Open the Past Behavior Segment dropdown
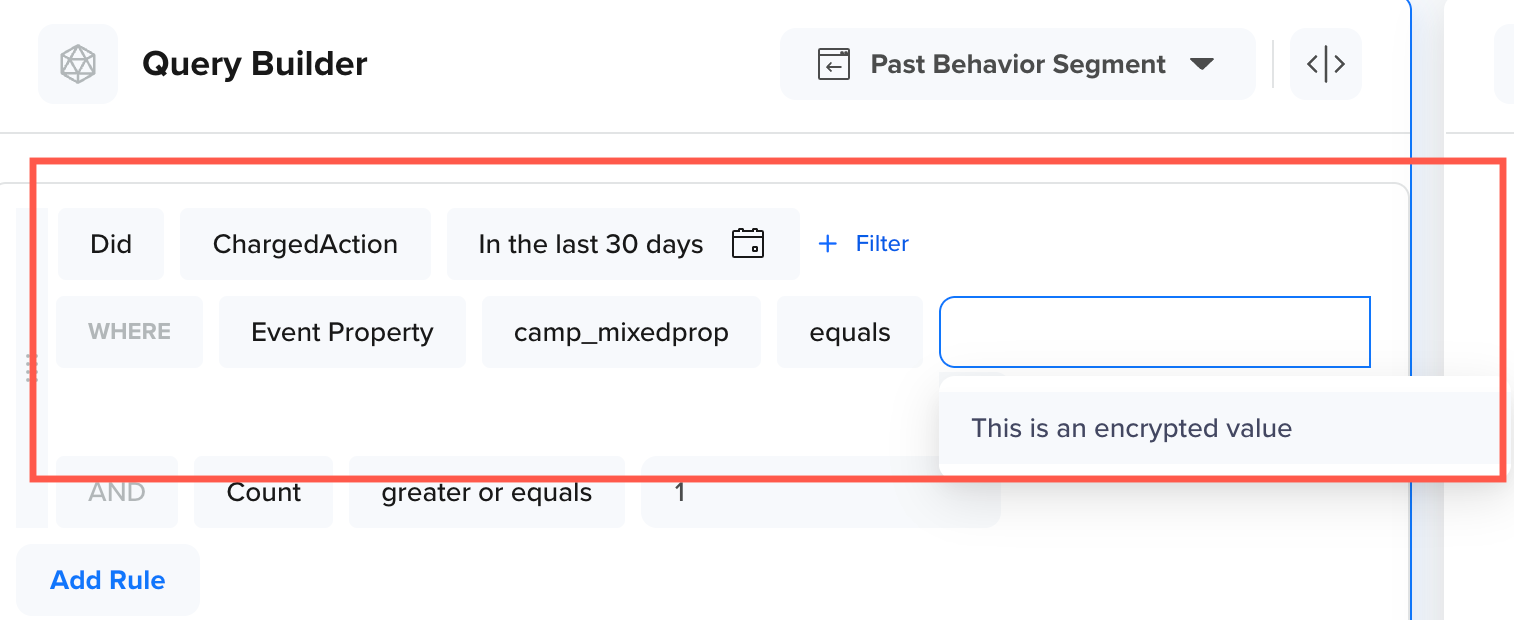The image size is (1514, 620). (1018, 63)
